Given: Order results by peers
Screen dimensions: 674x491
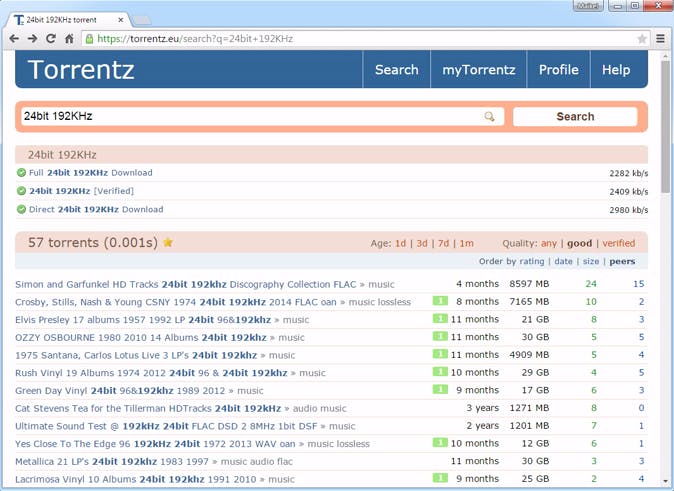Looking at the screenshot, I should coord(622,261).
